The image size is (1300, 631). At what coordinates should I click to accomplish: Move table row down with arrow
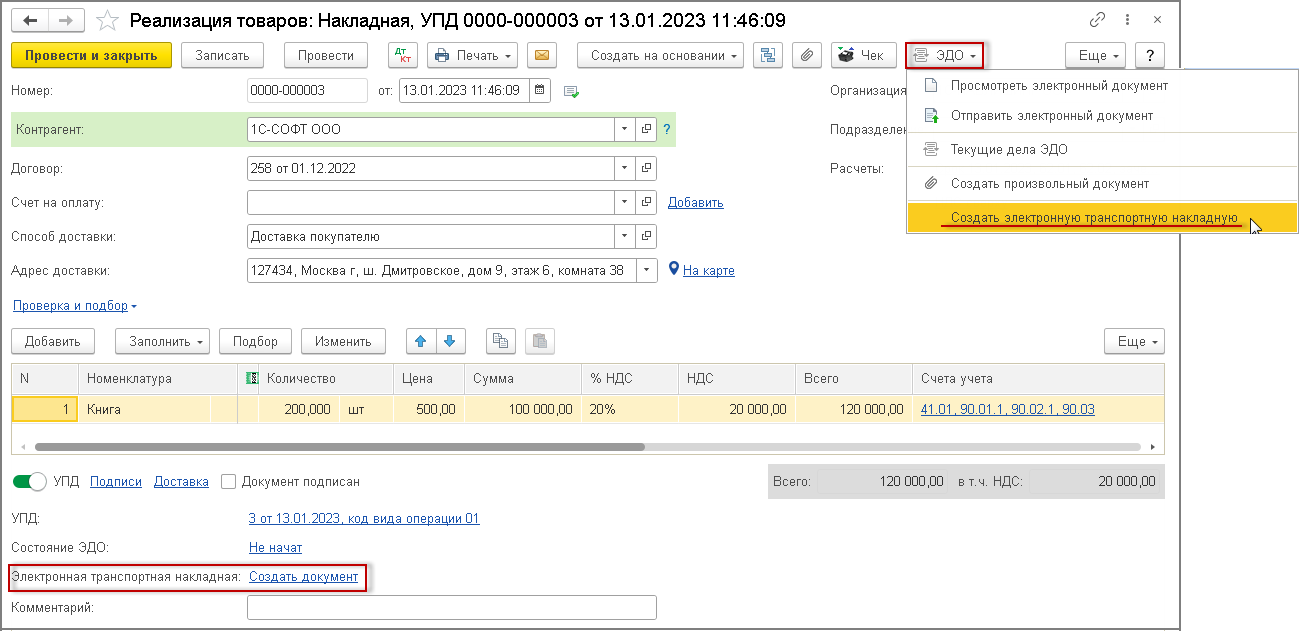pos(450,341)
